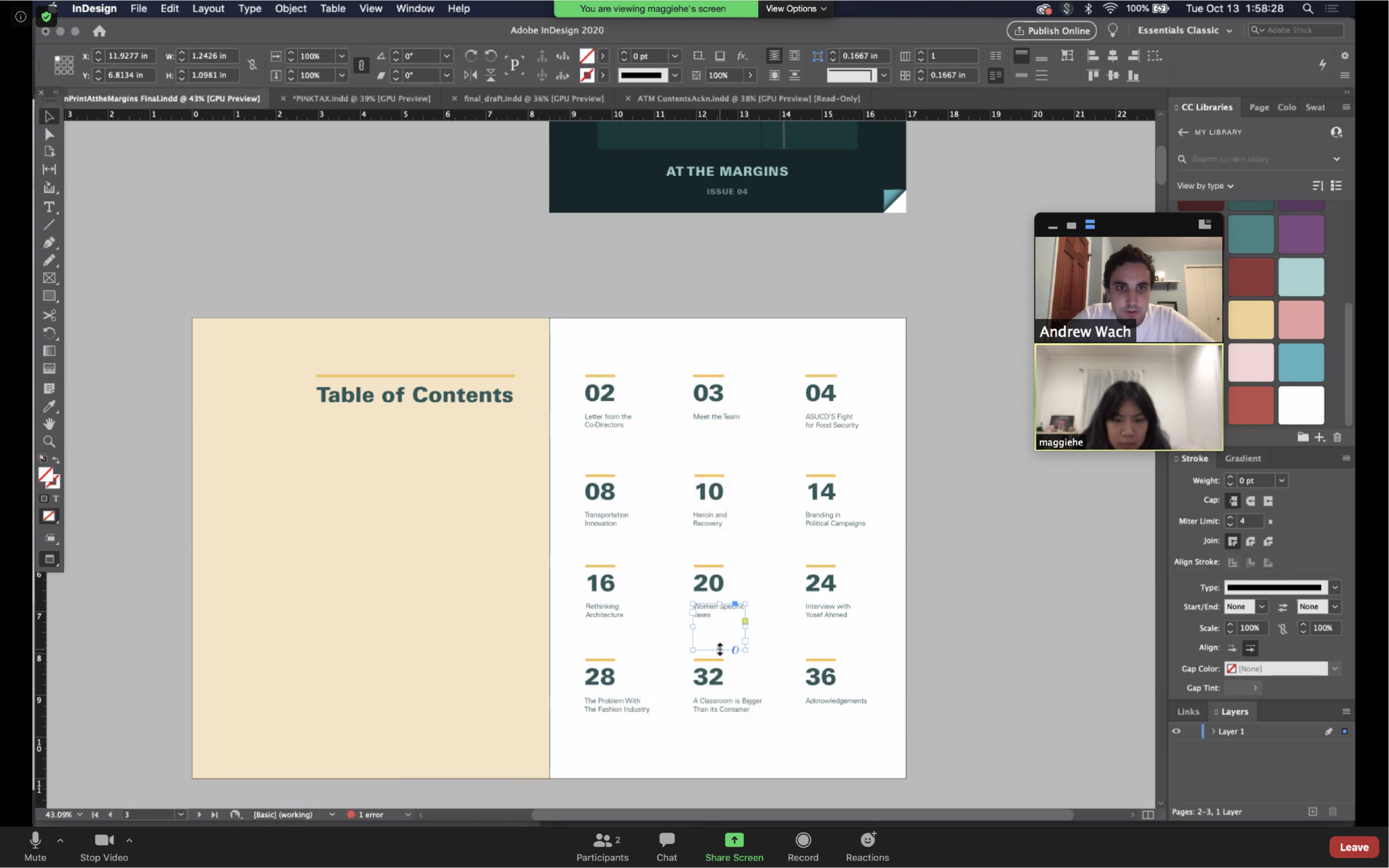This screenshot has height=868, width=1389.
Task: Select the Hand tool
Action: point(49,424)
